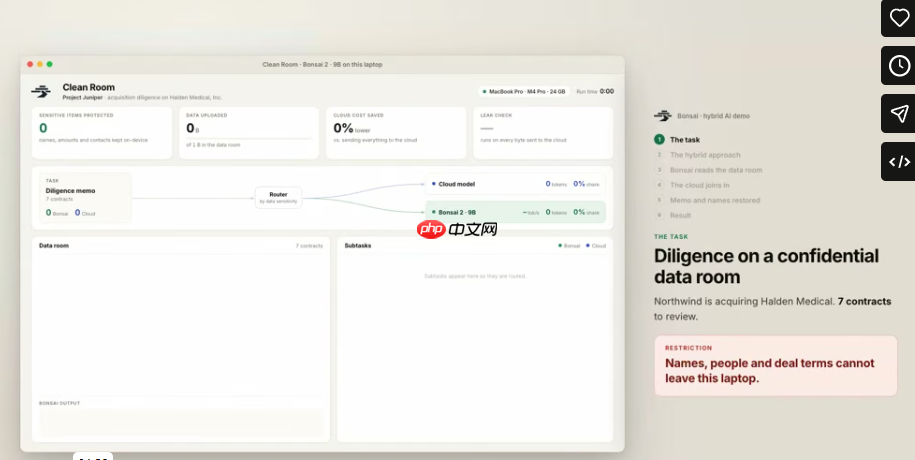Click the paper plane share icon
This screenshot has height=460, width=915.
[x=899, y=114]
